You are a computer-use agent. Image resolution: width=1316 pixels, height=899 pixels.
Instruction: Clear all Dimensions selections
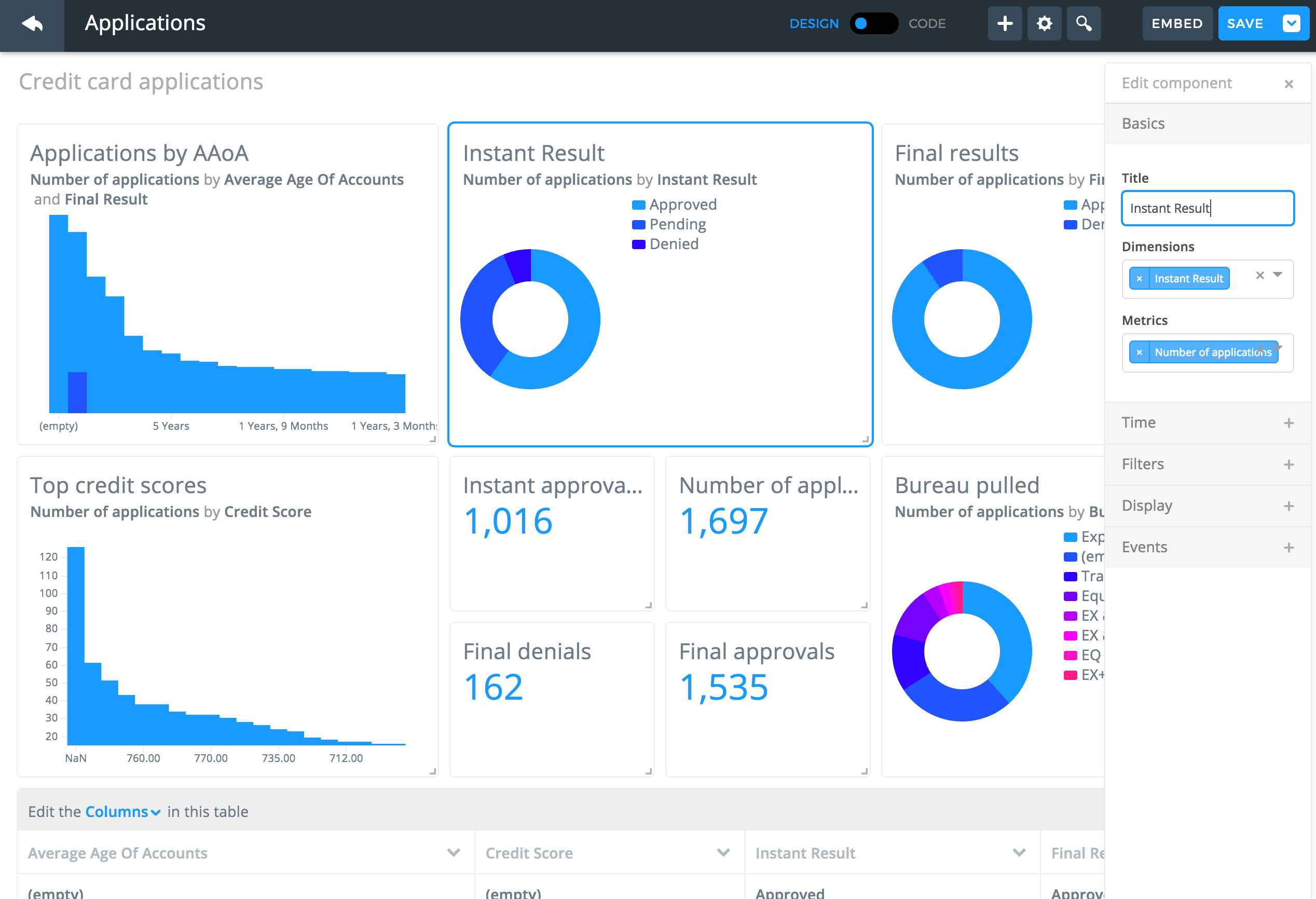1260,275
